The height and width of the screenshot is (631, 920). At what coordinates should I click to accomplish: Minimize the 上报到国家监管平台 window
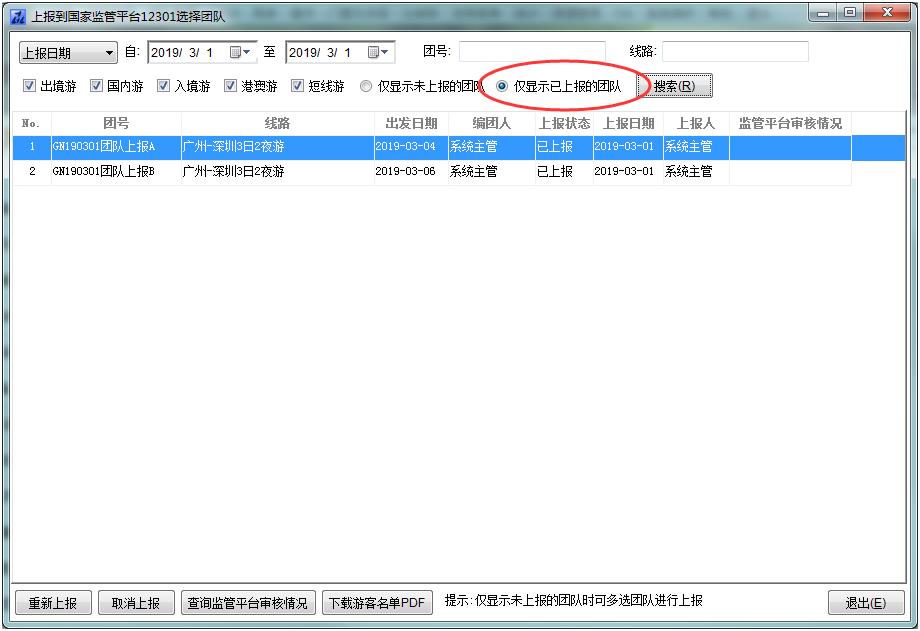(x=823, y=13)
